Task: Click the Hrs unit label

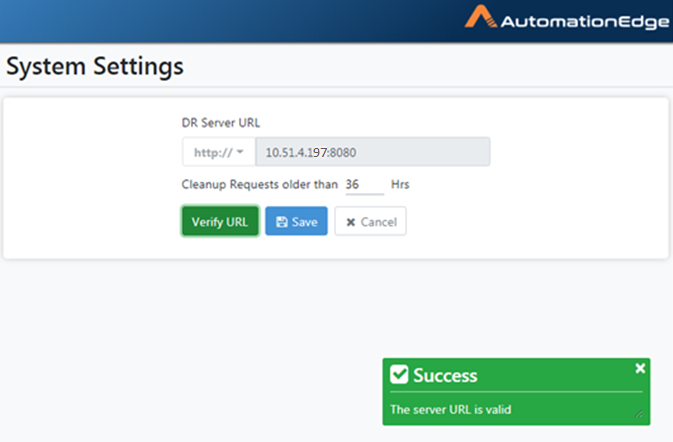Action: pyautogui.click(x=400, y=185)
